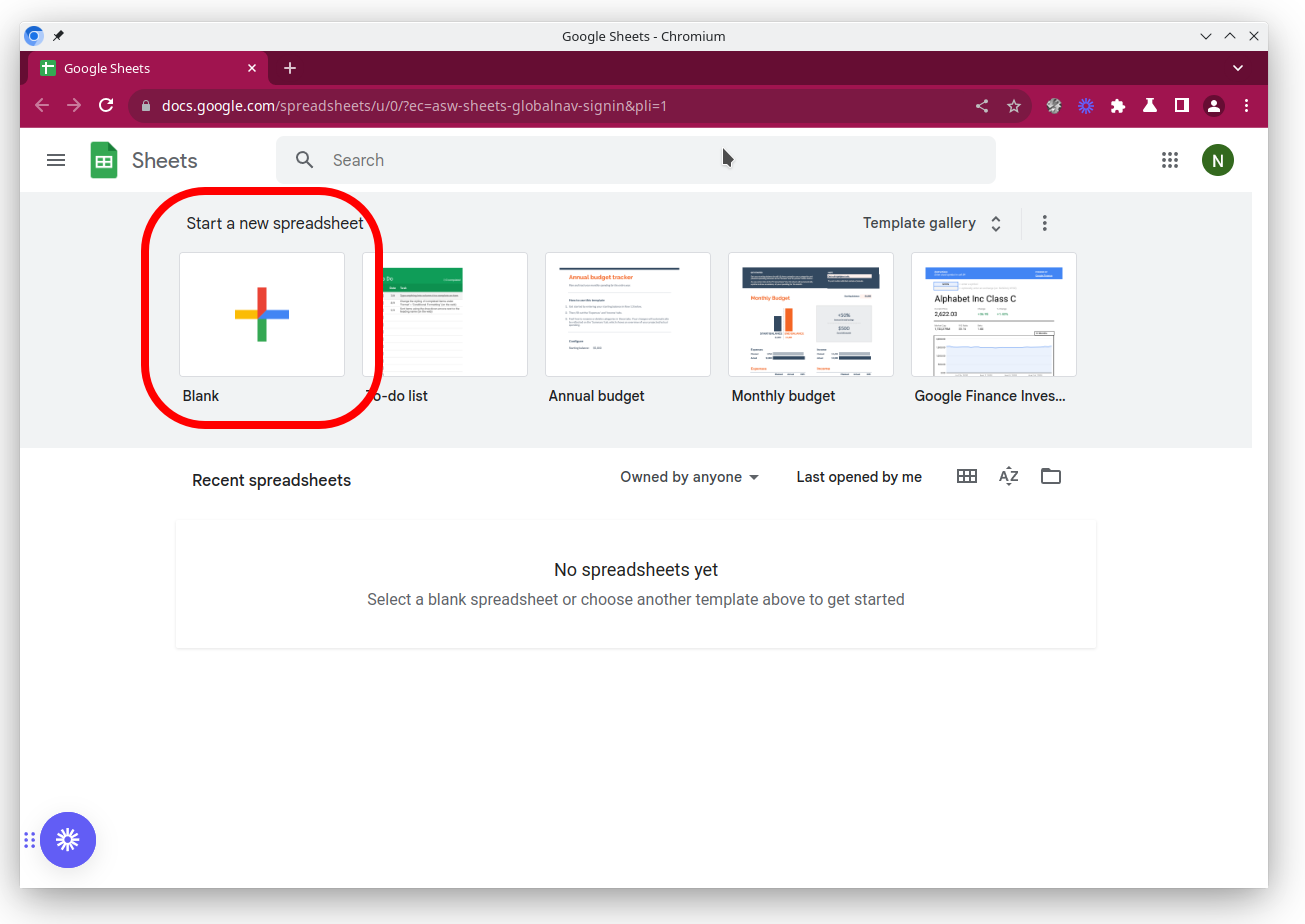
Task: Open the To-do list template
Action: pos(445,314)
